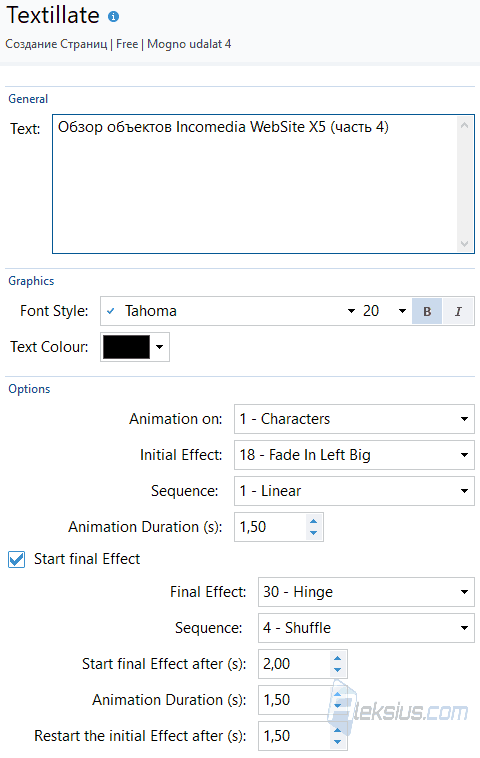The height and width of the screenshot is (758, 480).
Task: Click the Start final Effect after field 2,00
Action: pyautogui.click(x=295, y=664)
